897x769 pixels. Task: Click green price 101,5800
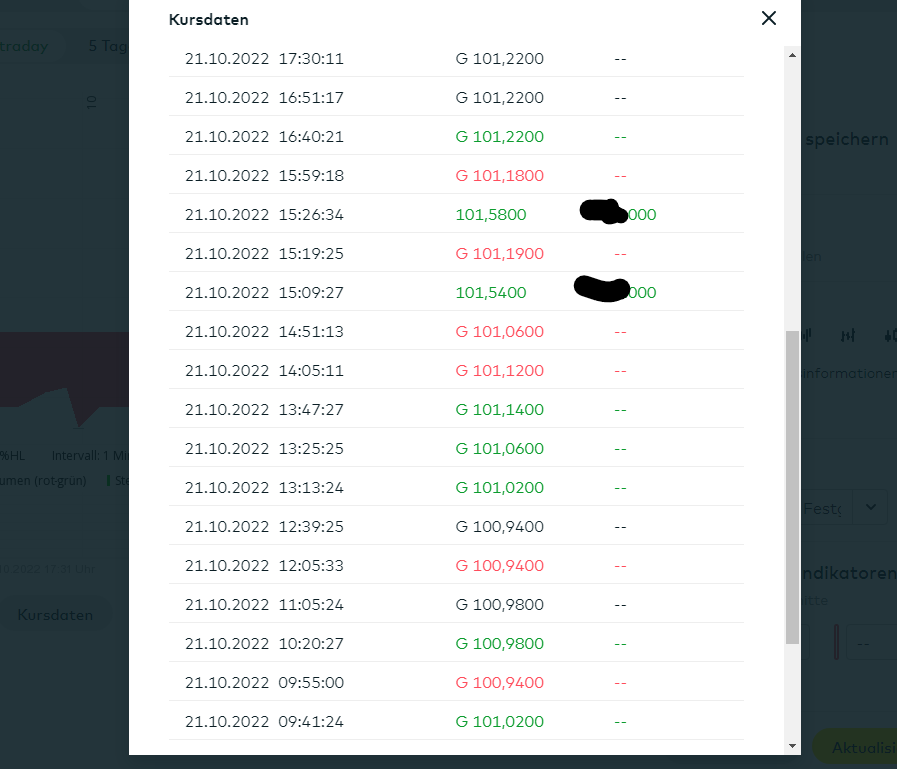(x=491, y=215)
